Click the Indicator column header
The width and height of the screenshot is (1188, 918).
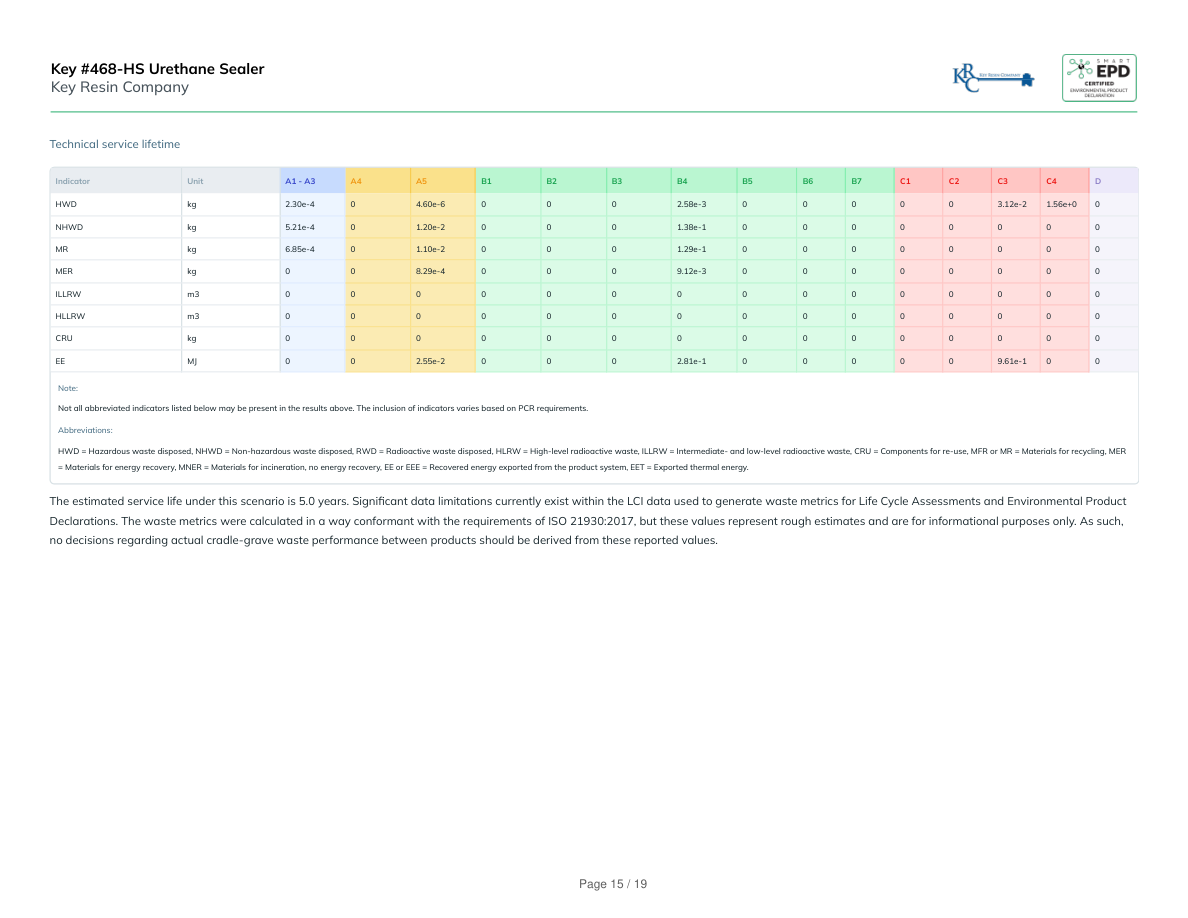(x=73, y=181)
